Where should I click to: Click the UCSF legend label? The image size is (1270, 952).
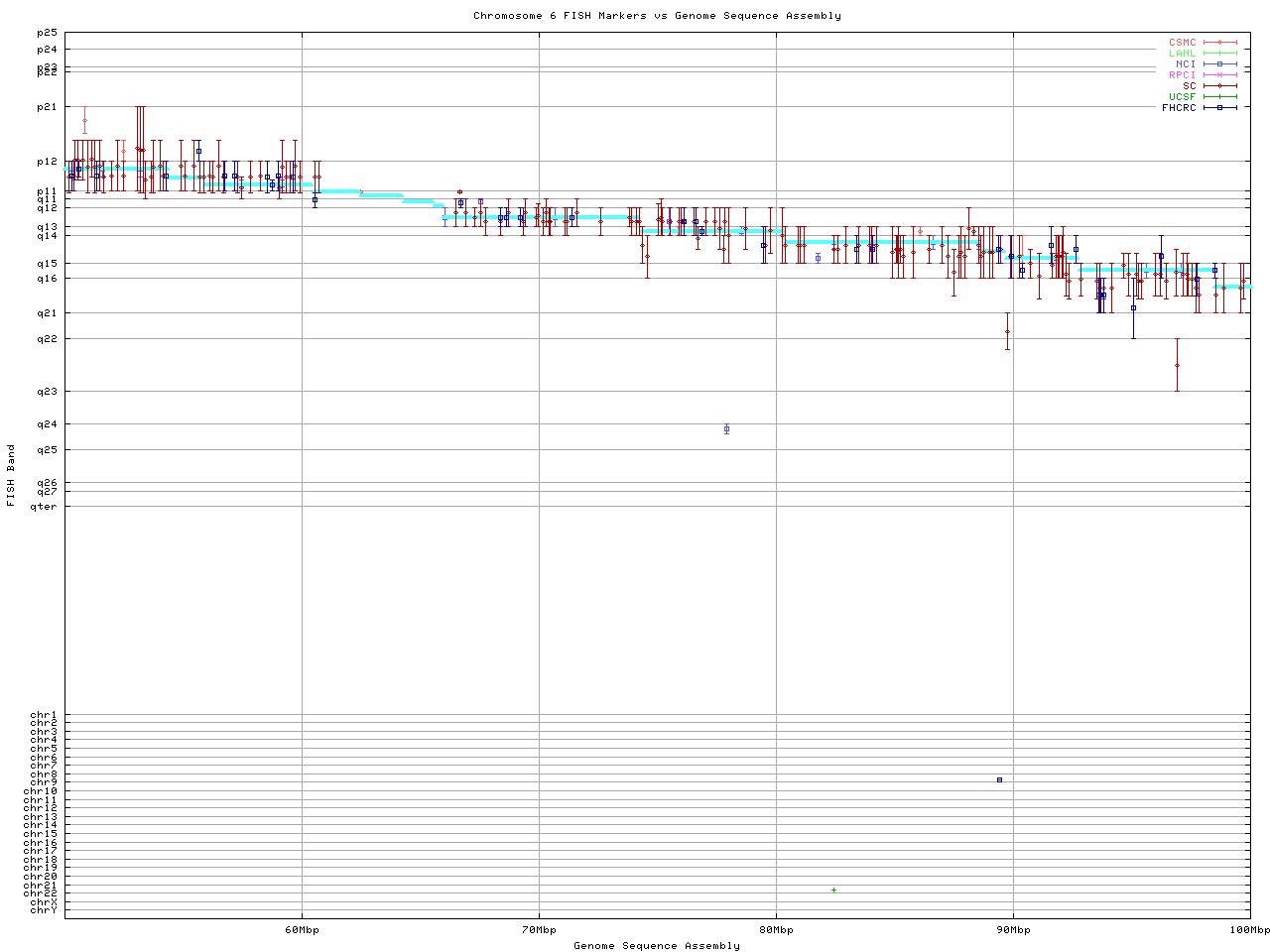[1182, 97]
